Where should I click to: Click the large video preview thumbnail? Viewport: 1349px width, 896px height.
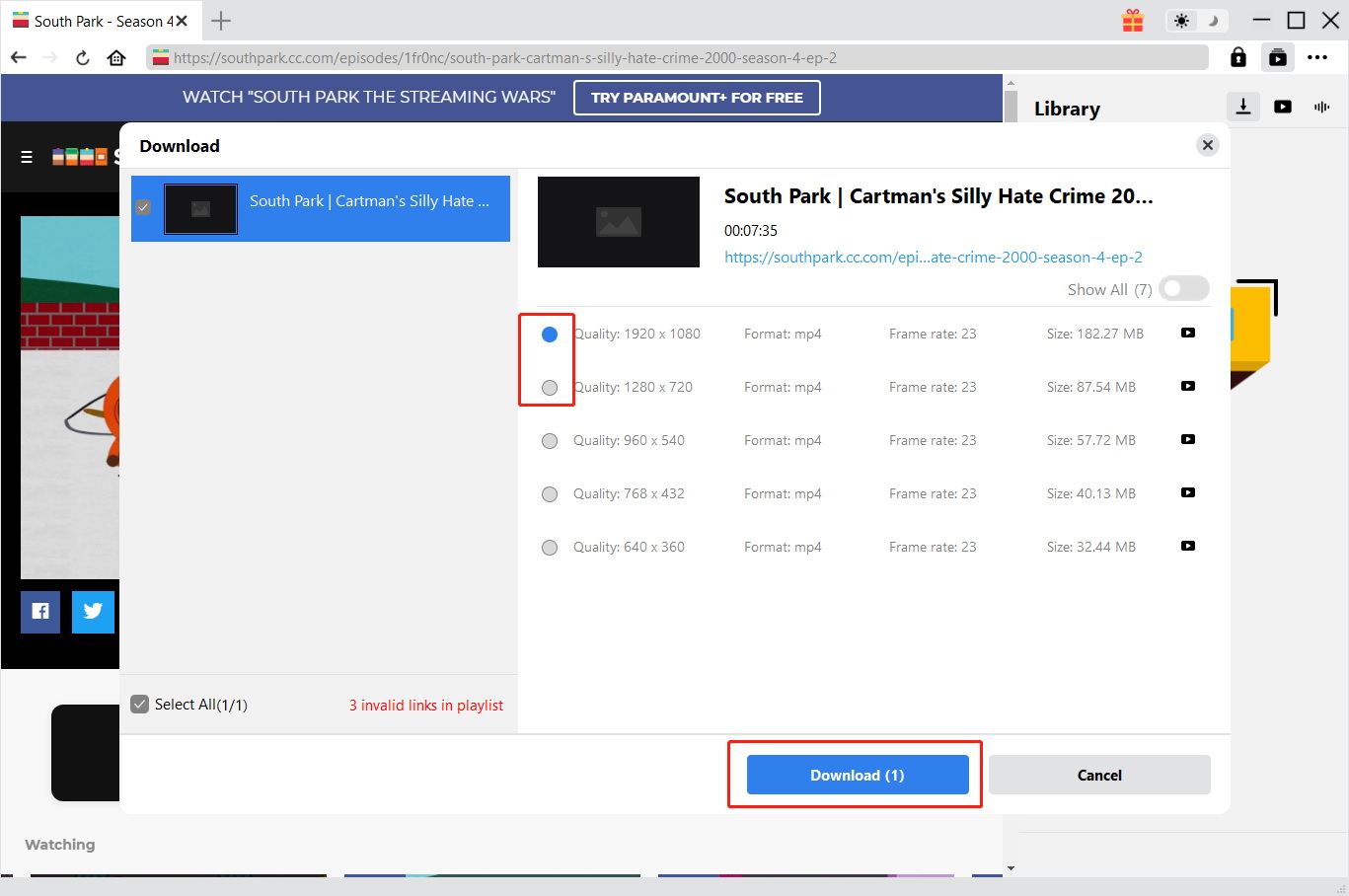[619, 222]
